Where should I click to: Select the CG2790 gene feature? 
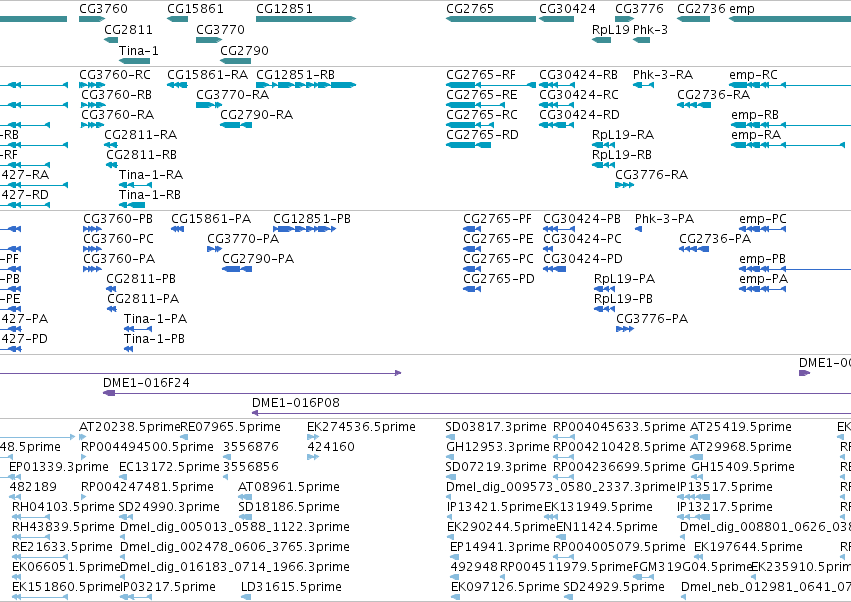tap(236, 61)
